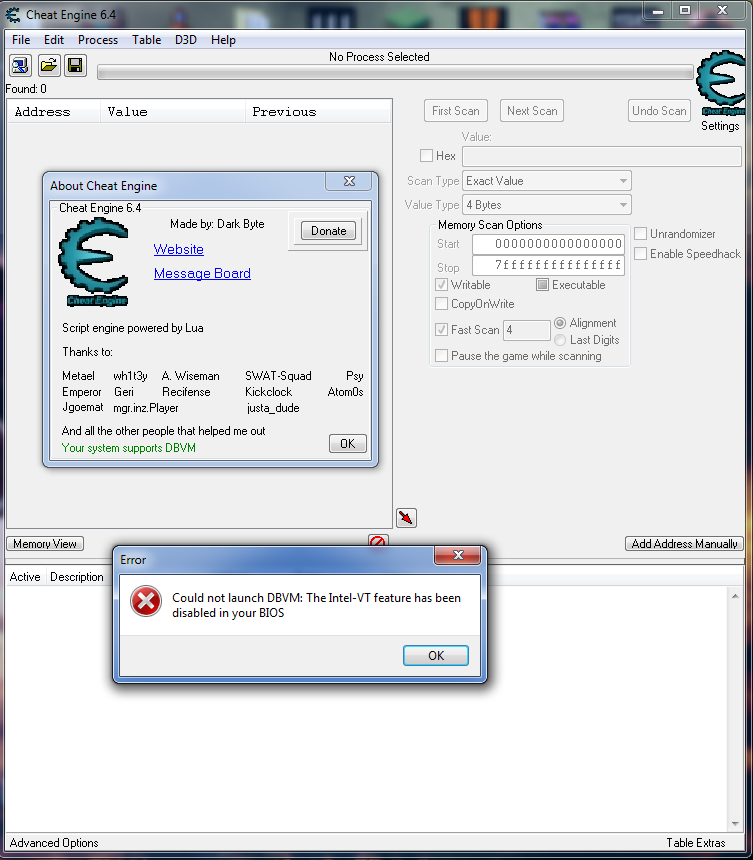Click the red arrow add-to-list icon
Viewport: 753px width, 860px height.
(406, 518)
